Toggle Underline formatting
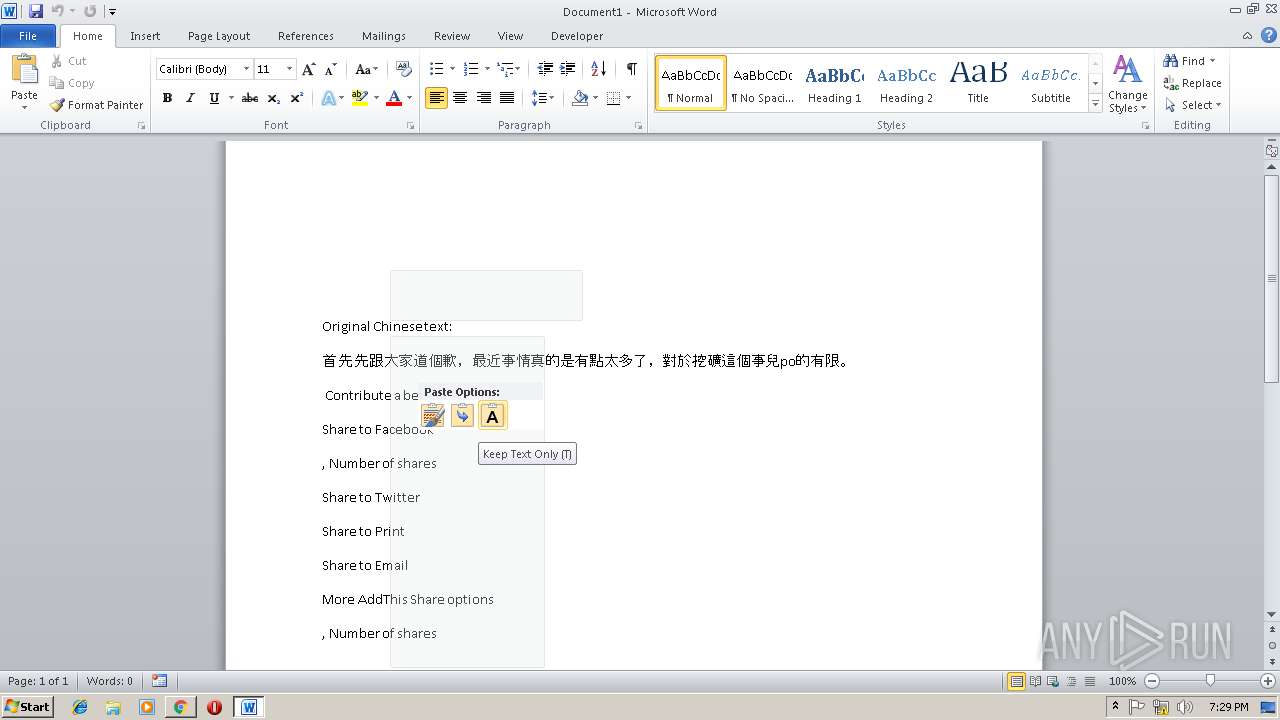This screenshot has height=720, width=1280. [x=214, y=98]
